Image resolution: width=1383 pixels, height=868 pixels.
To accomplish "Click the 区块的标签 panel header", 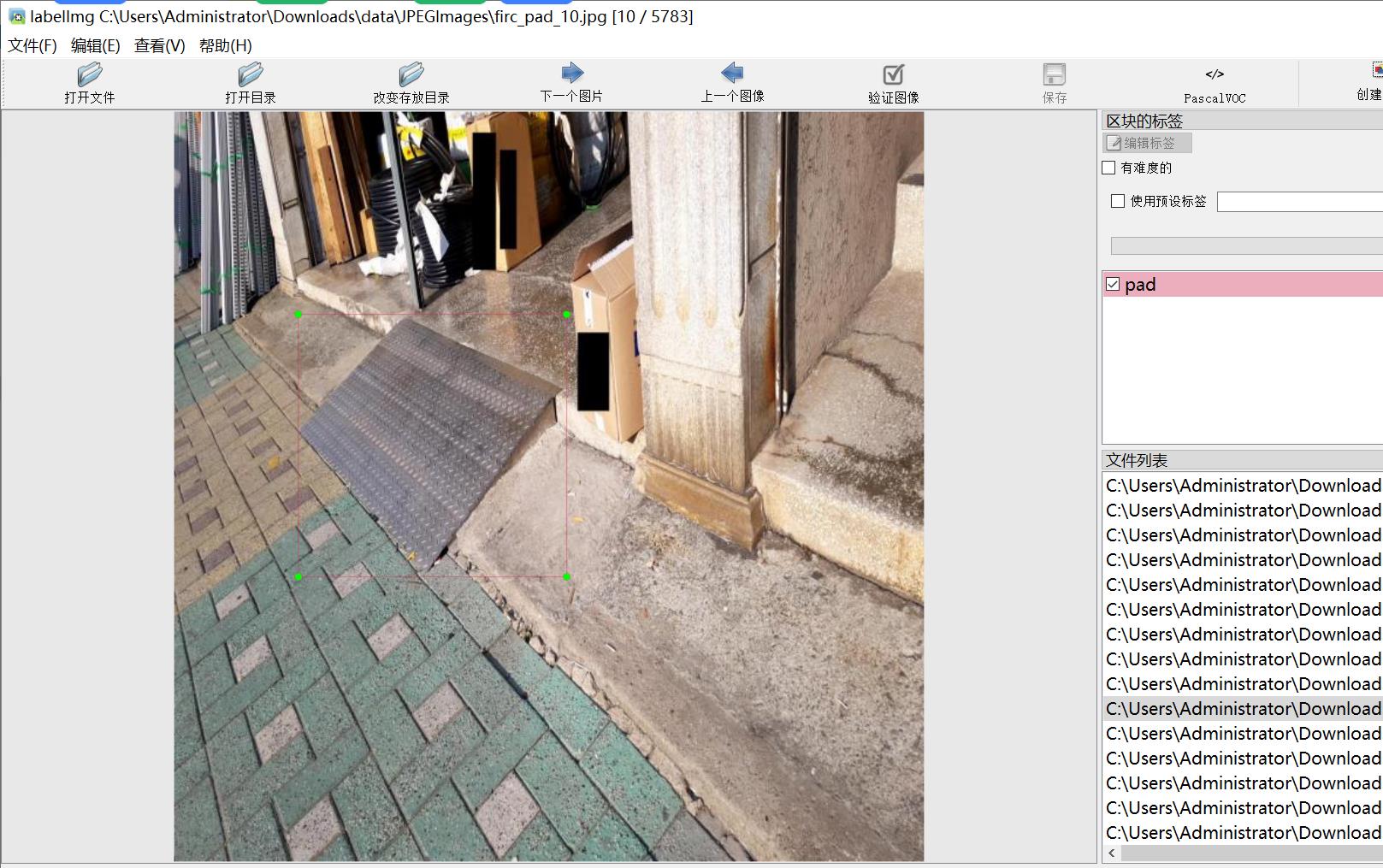I will 1243,121.
